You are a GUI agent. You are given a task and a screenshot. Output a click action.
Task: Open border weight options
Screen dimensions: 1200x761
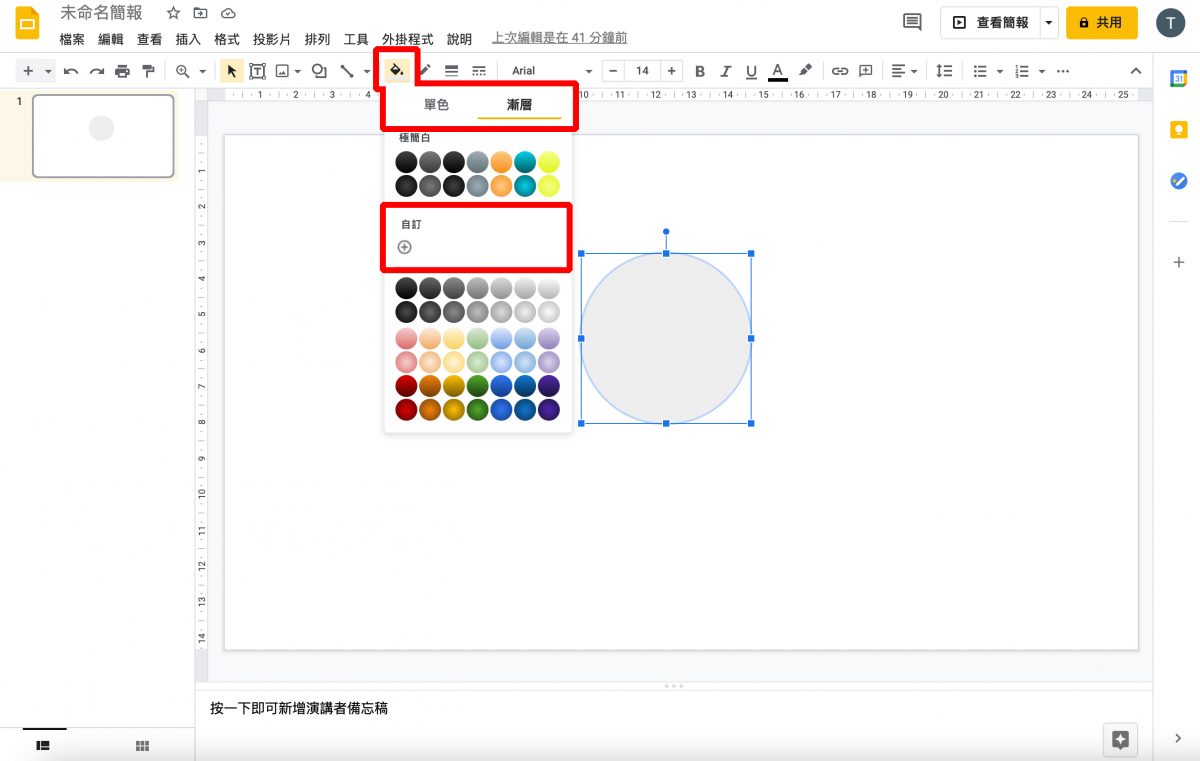tap(451, 71)
